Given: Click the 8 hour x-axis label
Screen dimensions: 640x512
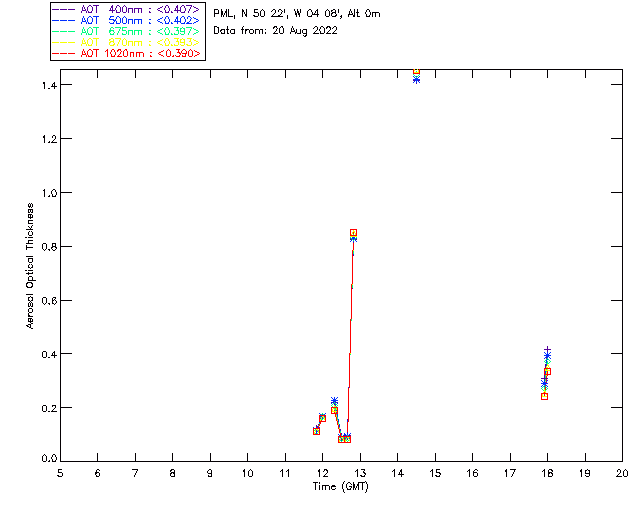Looking at the screenshot, I should click(173, 473).
